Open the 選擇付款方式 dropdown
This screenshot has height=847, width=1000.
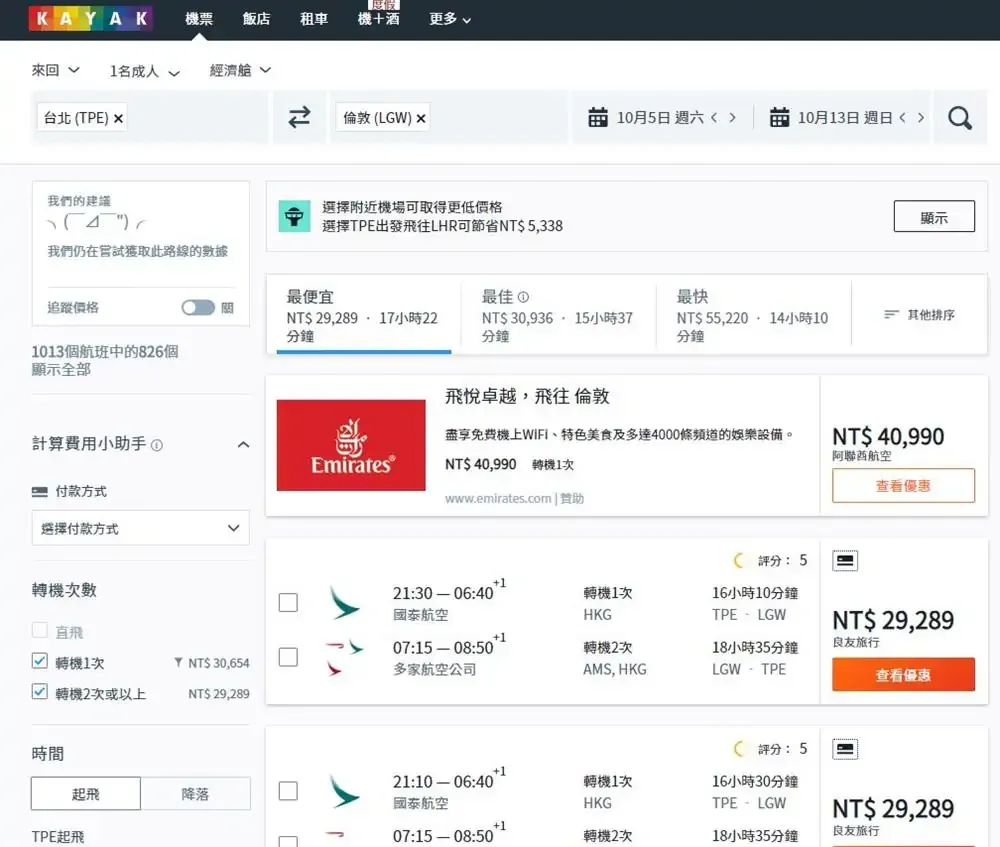(140, 528)
